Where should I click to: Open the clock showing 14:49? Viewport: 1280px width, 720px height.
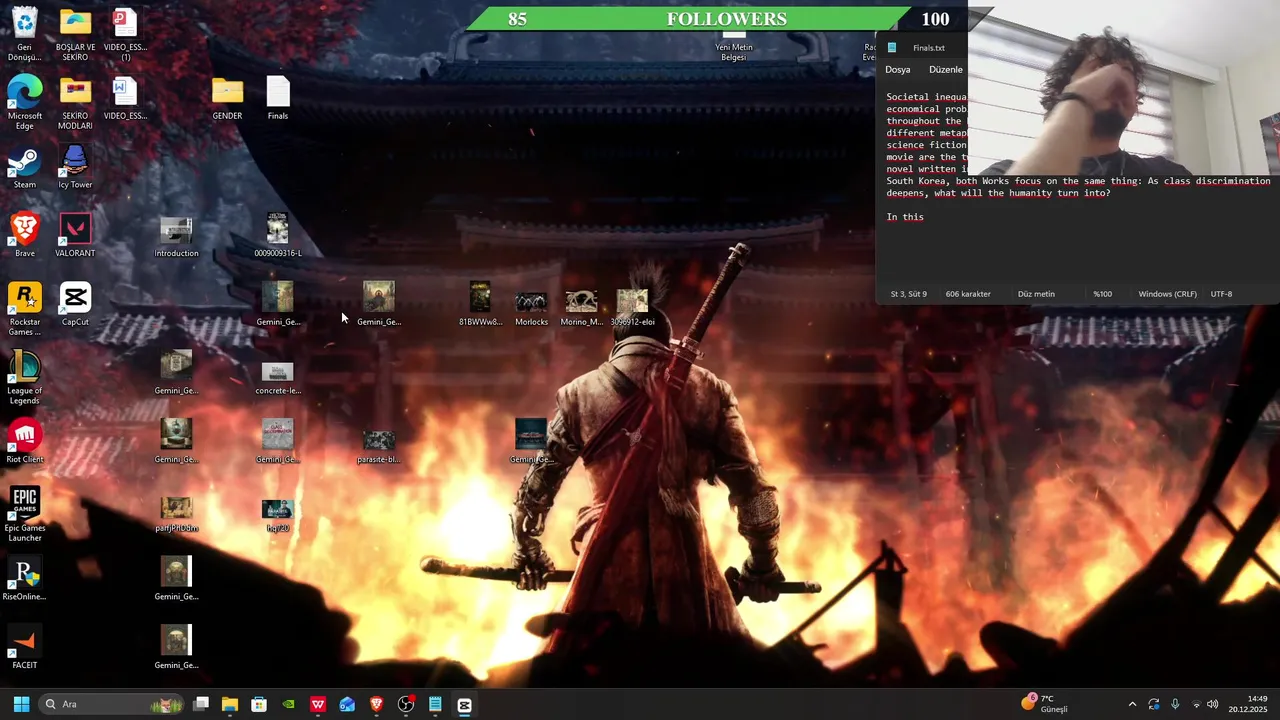click(1248, 704)
